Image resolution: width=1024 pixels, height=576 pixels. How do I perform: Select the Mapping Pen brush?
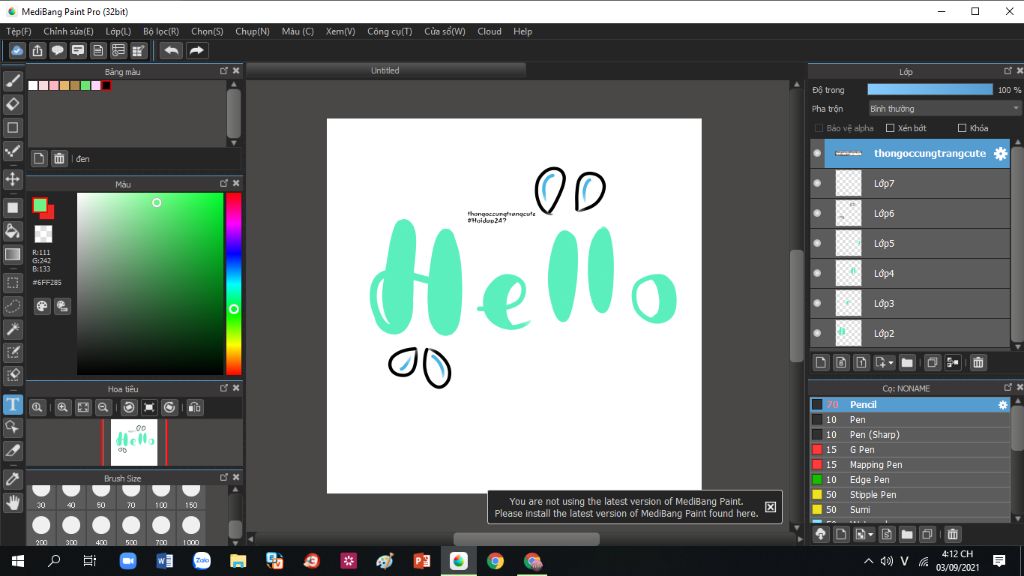click(910, 464)
